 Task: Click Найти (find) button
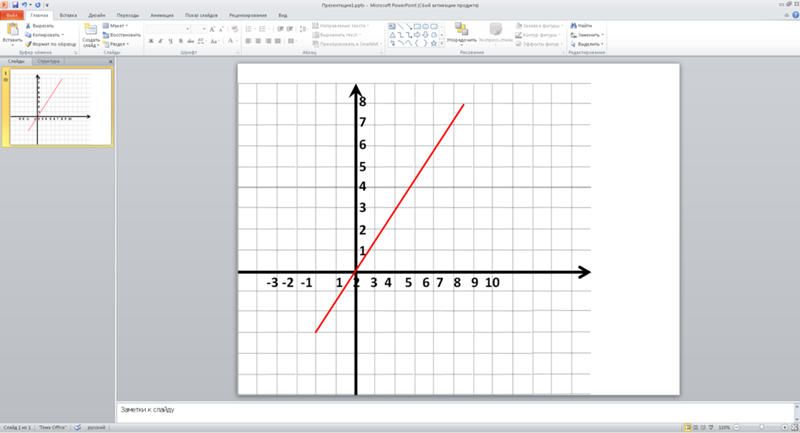point(581,26)
